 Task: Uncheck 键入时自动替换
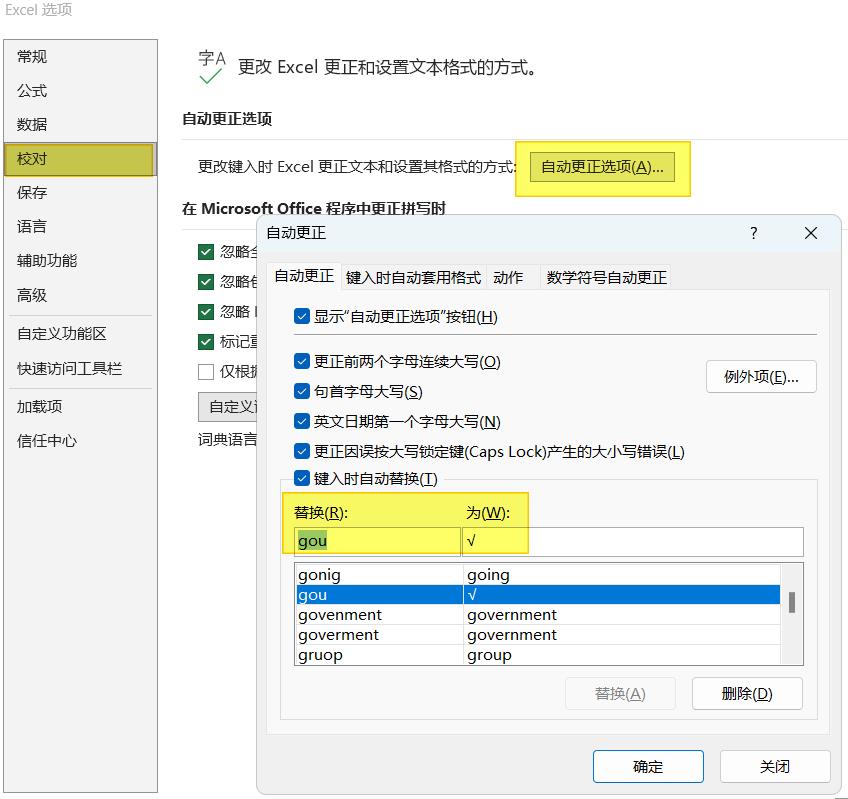[302, 479]
